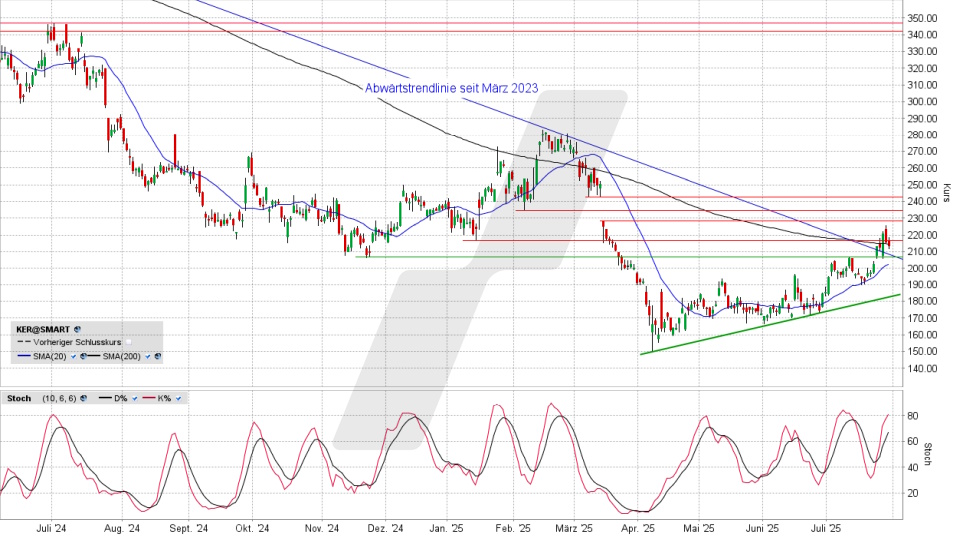960x540 pixels.
Task: Click the 'Juli '24' date axis label
Action: coord(51,528)
